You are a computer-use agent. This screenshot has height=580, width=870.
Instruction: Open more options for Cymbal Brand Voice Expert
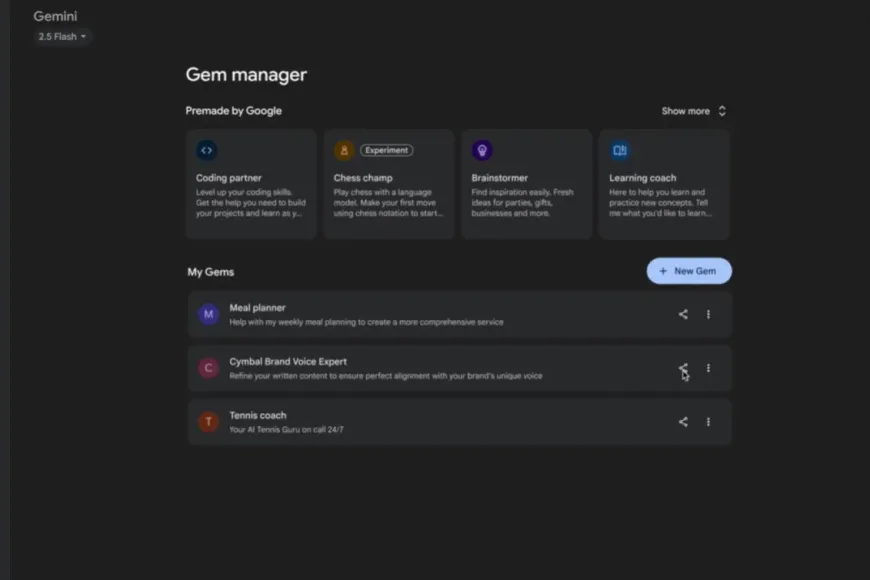point(709,368)
